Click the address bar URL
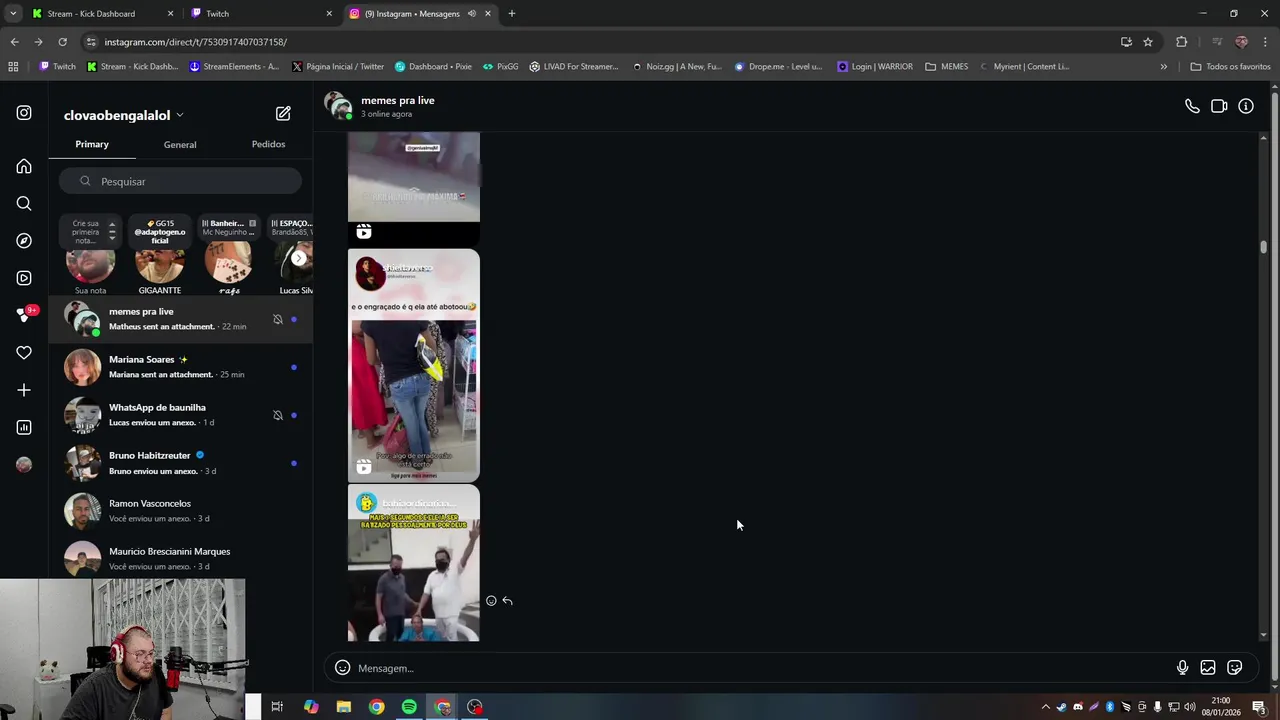The width and height of the screenshot is (1280, 720). click(x=195, y=42)
